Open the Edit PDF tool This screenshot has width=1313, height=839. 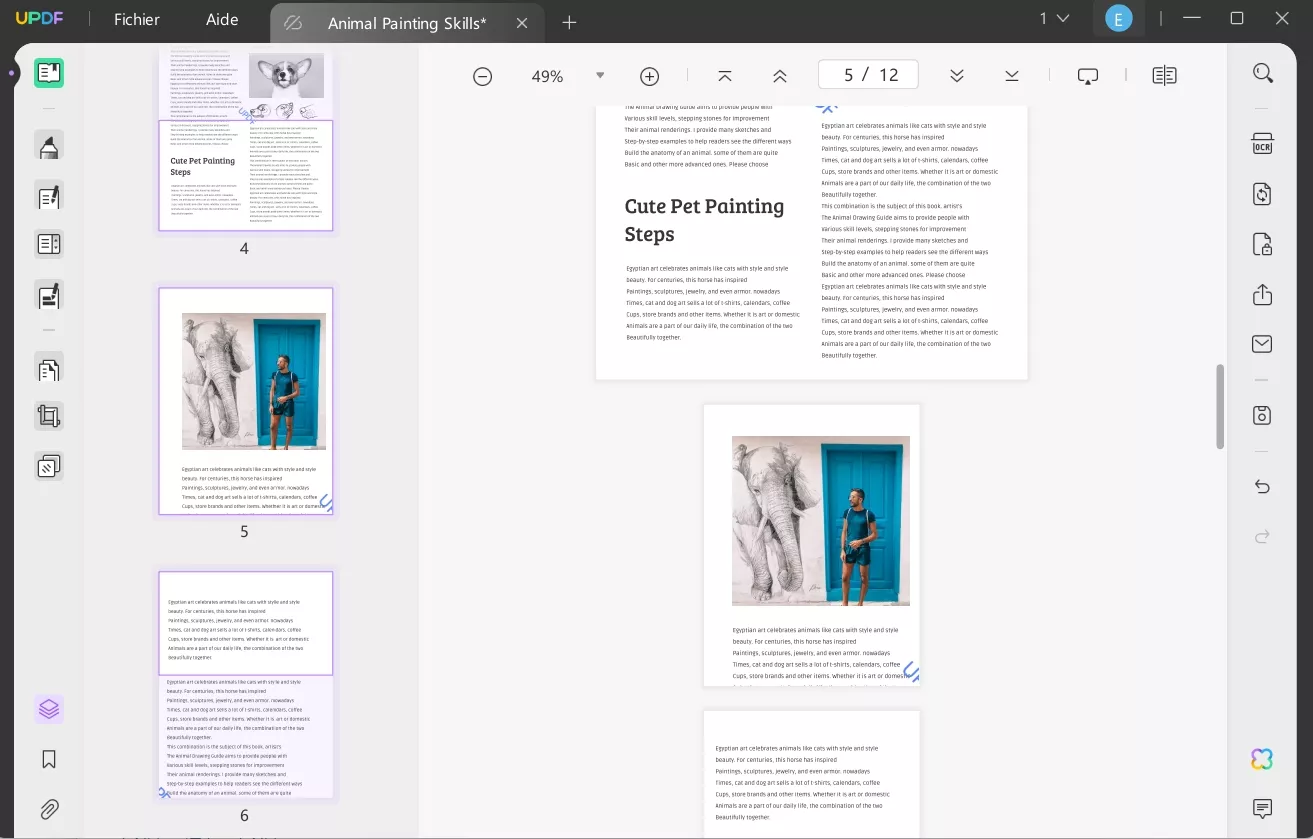[49, 196]
